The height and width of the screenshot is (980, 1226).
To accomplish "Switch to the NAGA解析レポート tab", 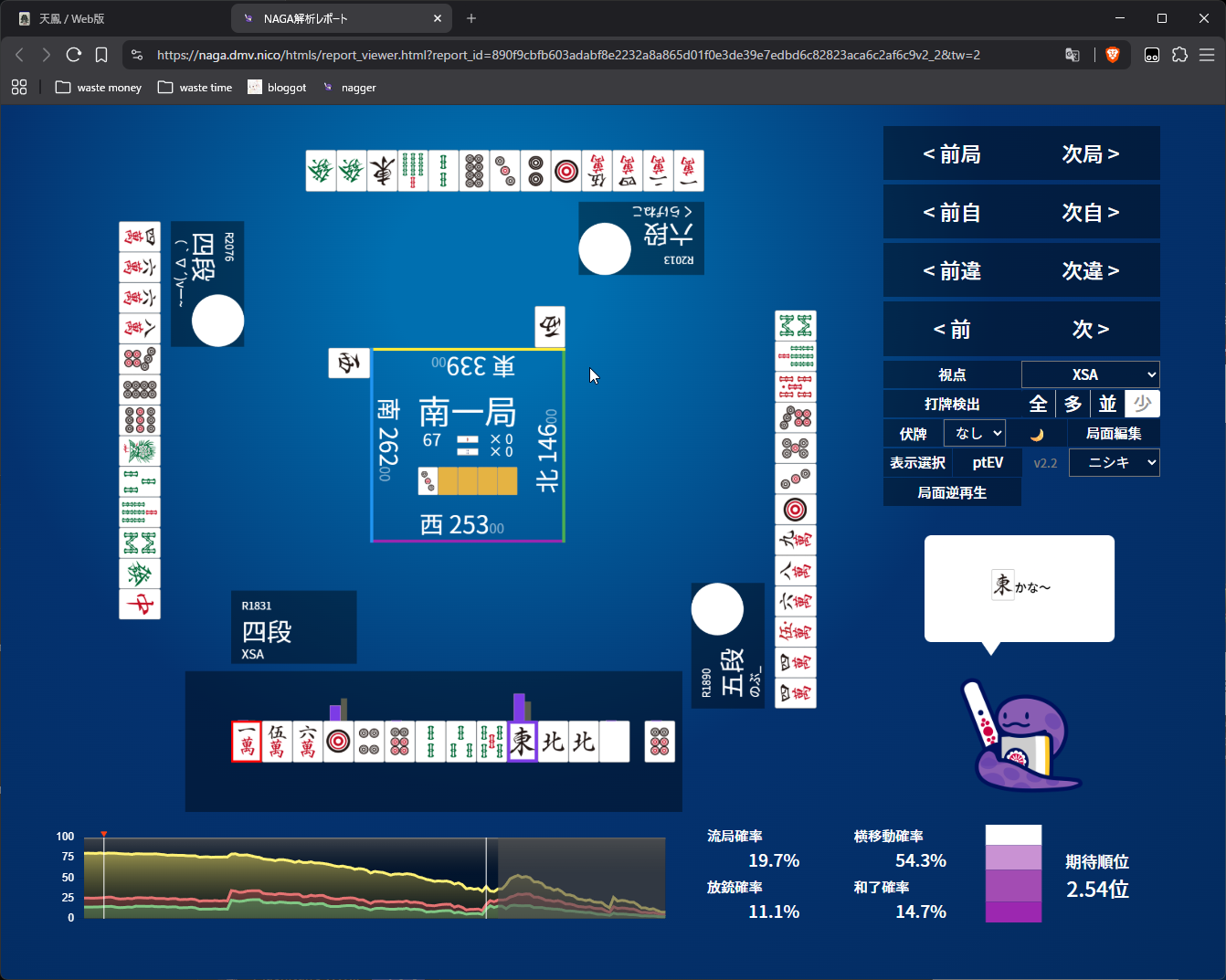I will click(340, 18).
